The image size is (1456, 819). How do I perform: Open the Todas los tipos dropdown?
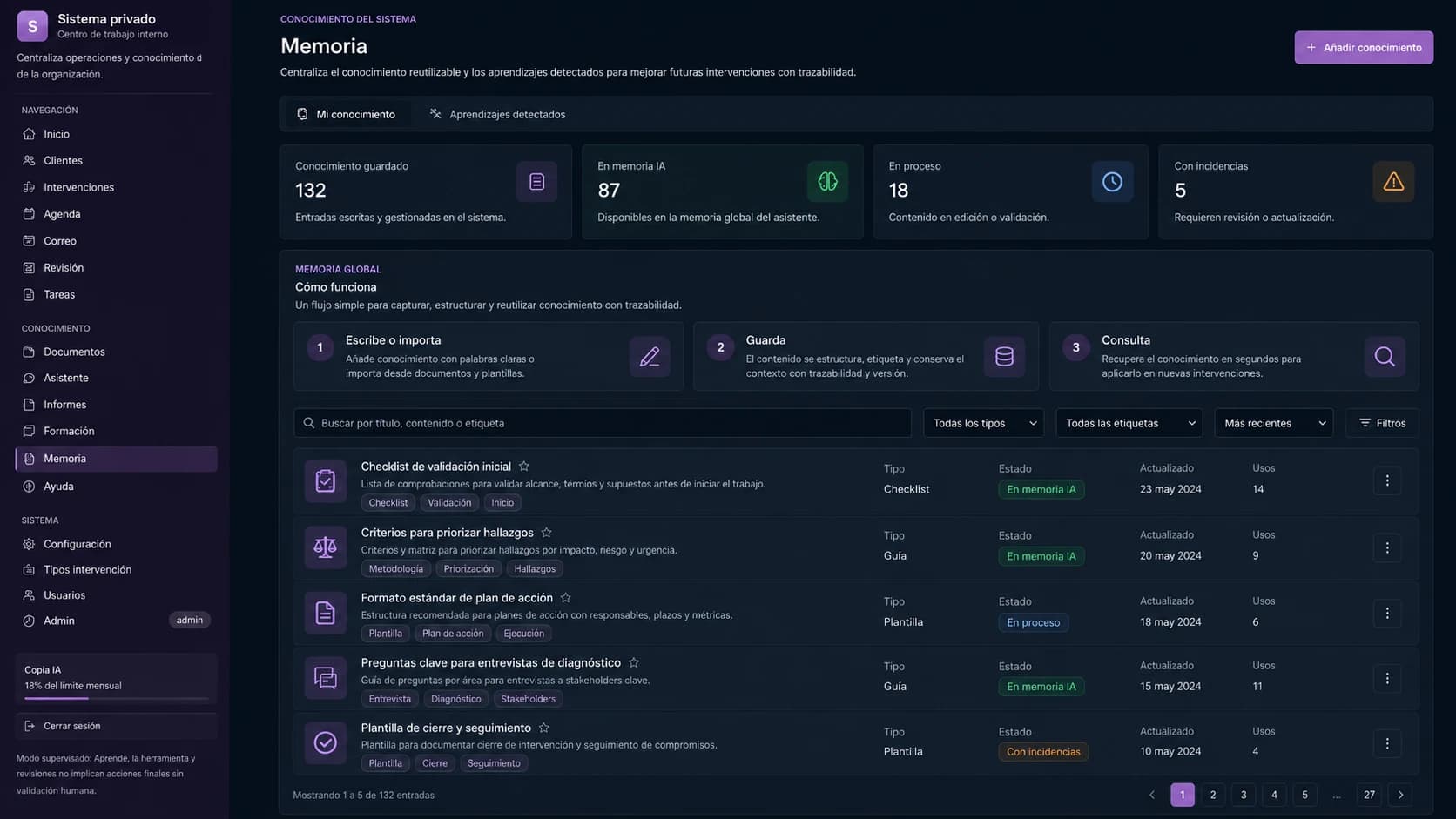coord(983,423)
